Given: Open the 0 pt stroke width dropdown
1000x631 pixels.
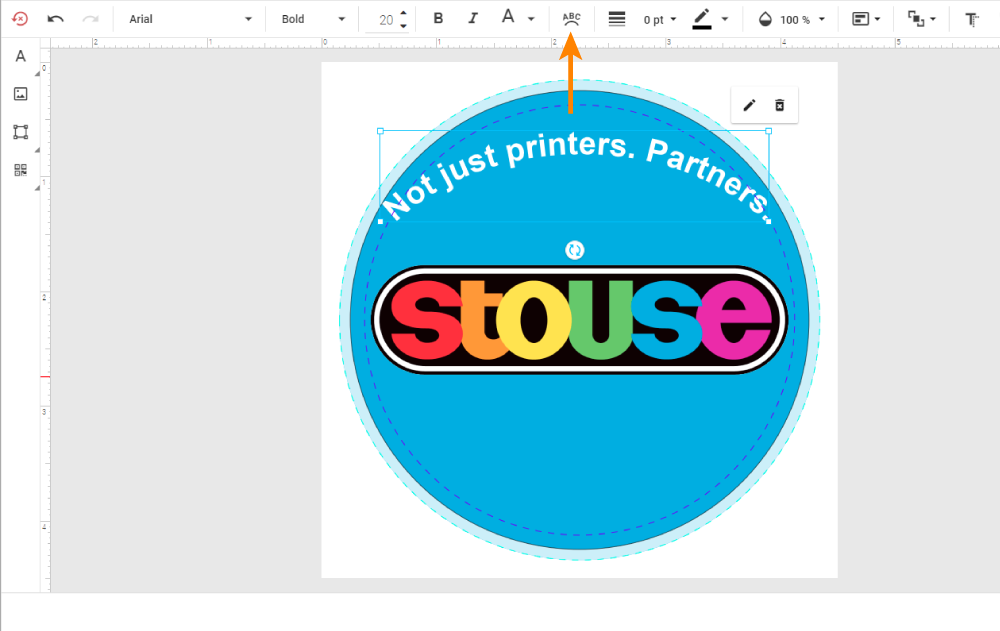Looking at the screenshot, I should pos(660,20).
